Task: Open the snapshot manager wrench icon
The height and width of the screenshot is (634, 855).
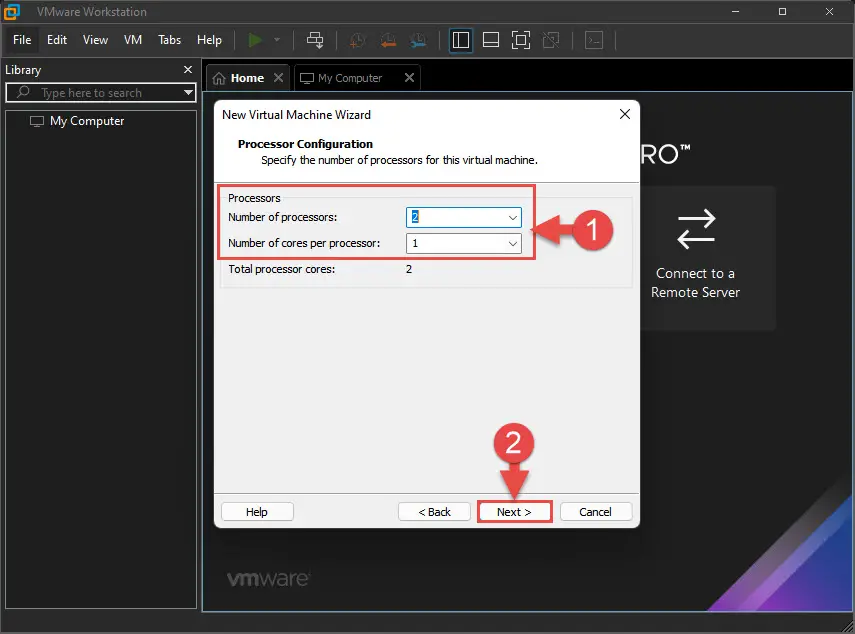Action: pyautogui.click(x=418, y=40)
